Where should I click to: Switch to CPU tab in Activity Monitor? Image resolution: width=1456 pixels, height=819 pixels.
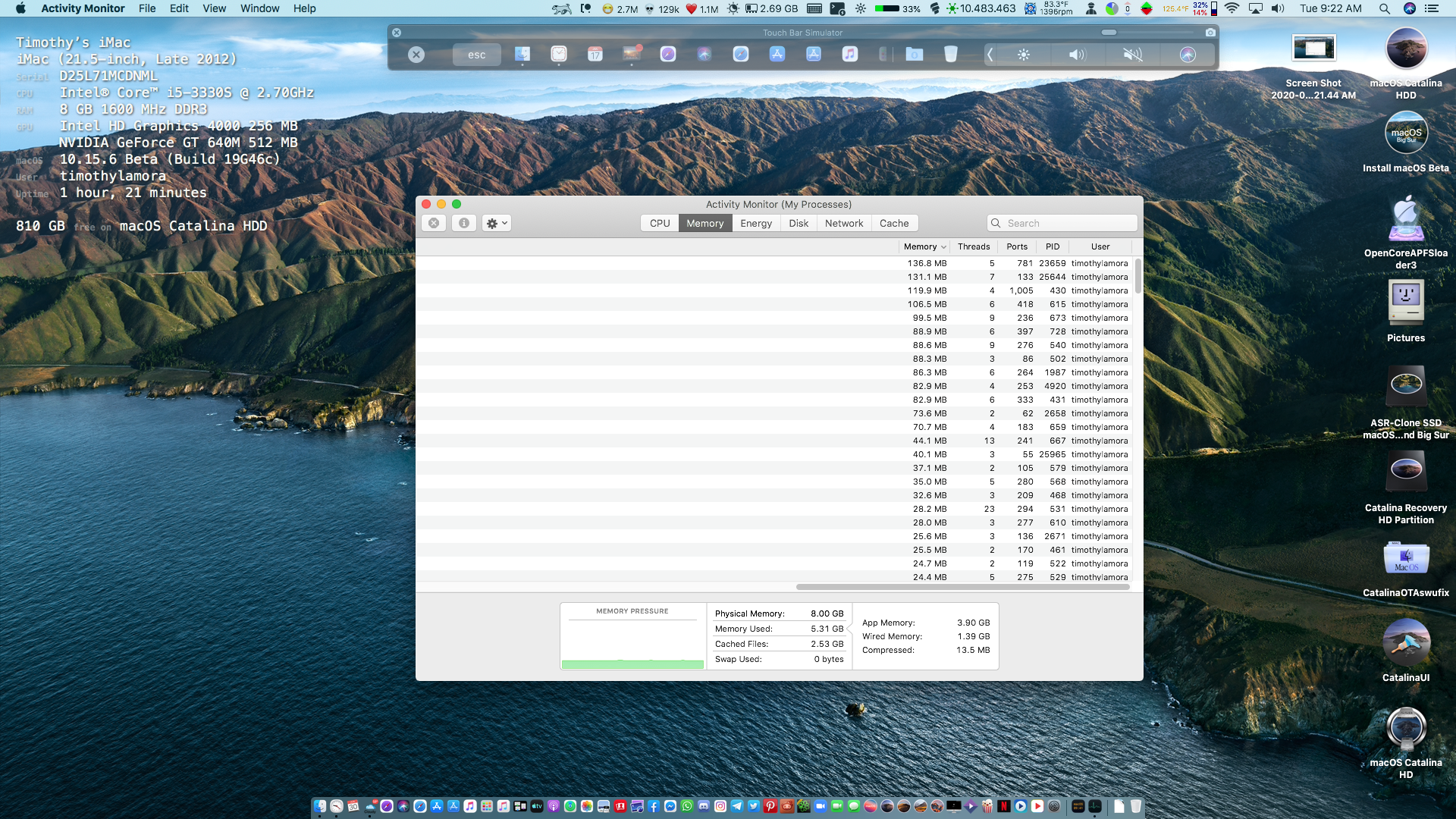(x=660, y=222)
